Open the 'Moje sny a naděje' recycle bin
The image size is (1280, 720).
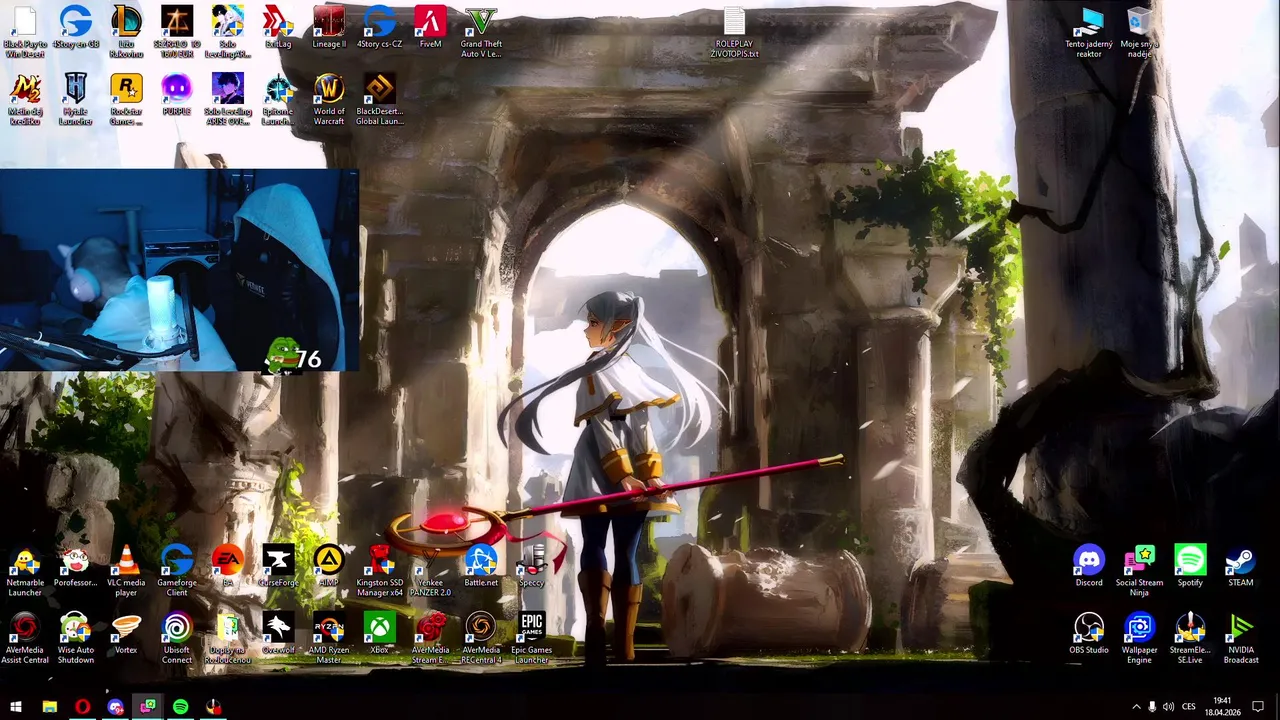click(x=1139, y=32)
